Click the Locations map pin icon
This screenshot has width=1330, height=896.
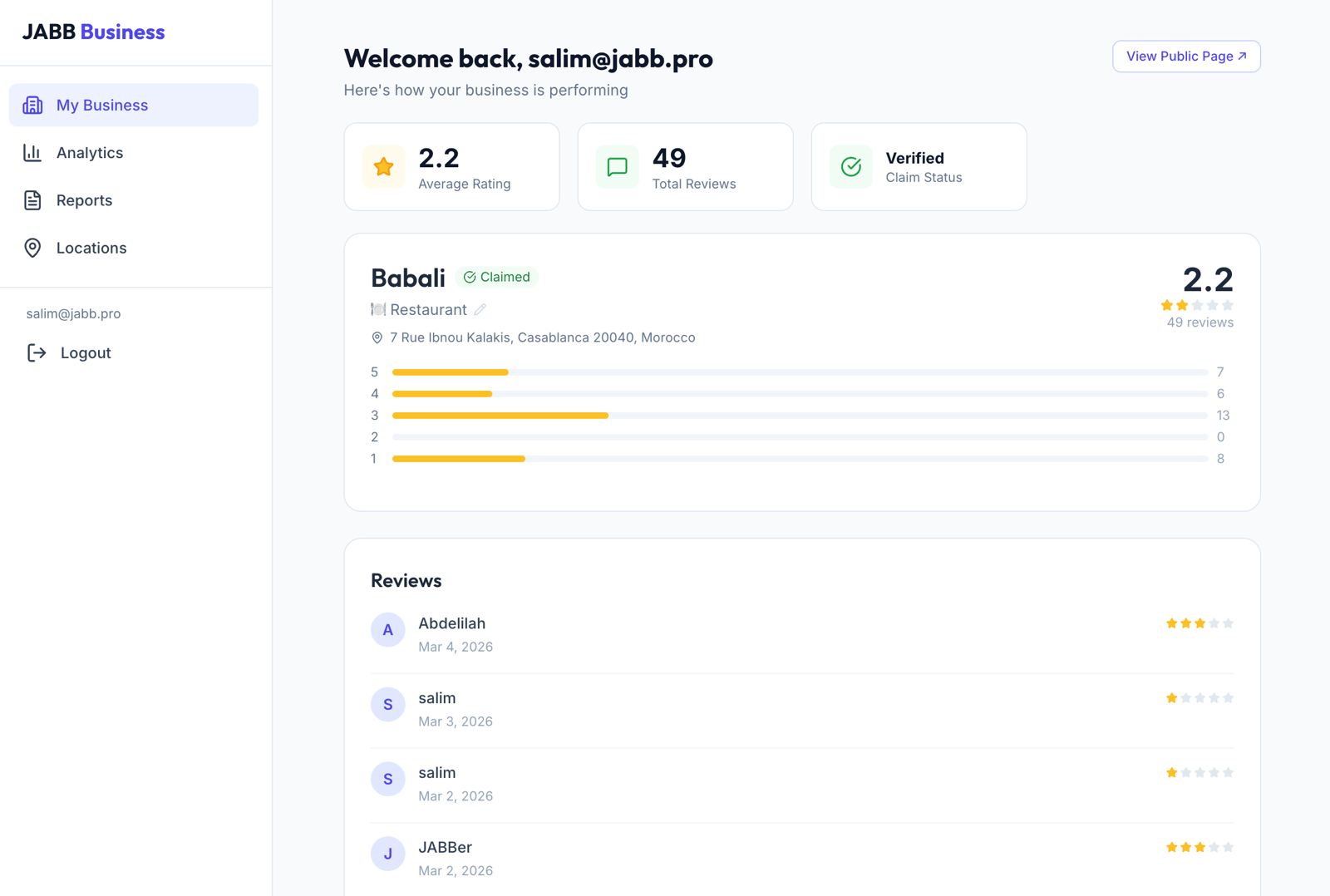coord(32,248)
